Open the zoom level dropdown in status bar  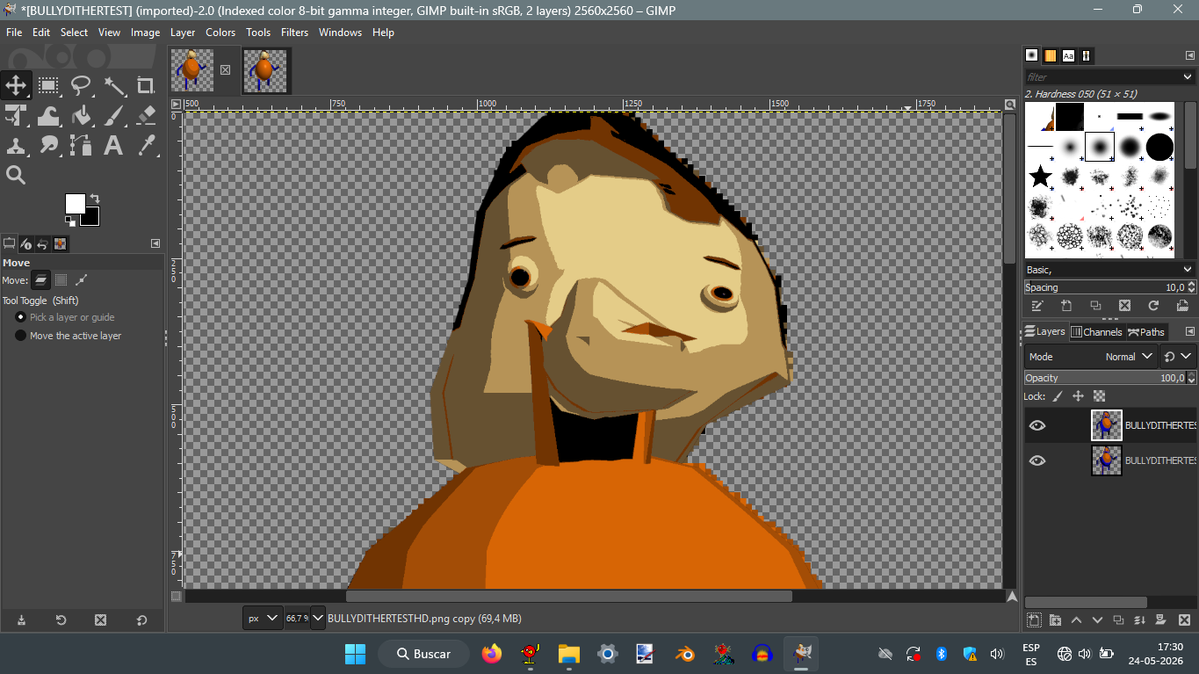(317, 618)
